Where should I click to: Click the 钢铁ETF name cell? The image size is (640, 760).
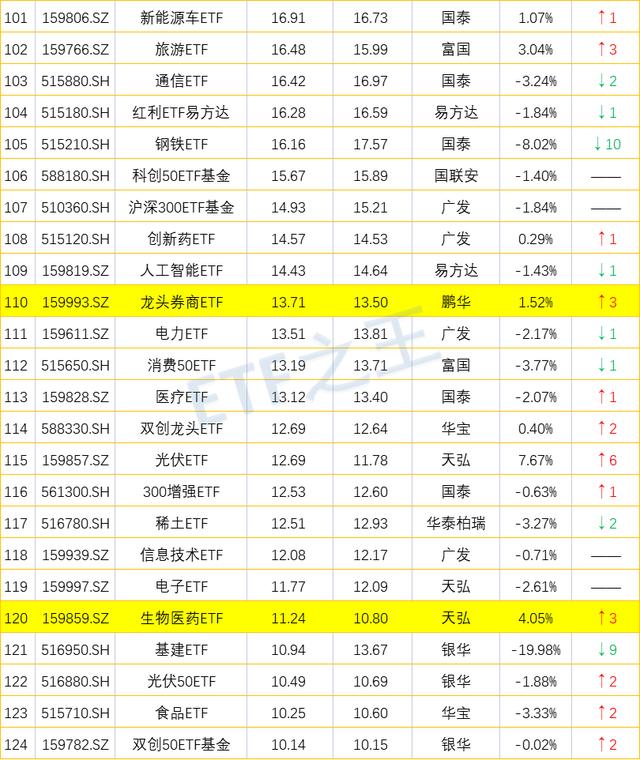181,144
